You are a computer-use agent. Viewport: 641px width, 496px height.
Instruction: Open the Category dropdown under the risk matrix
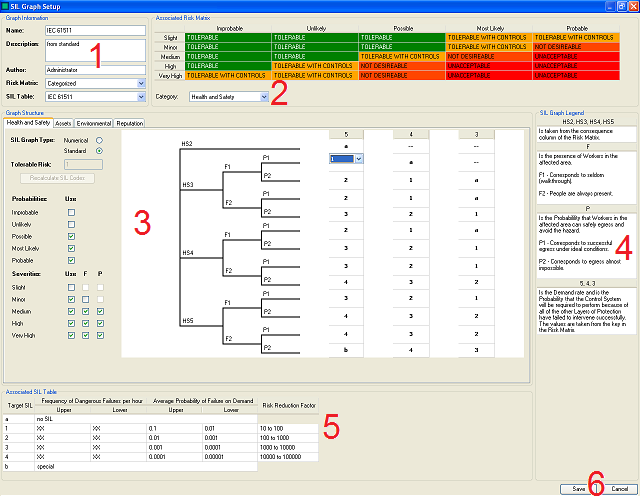(x=263, y=97)
